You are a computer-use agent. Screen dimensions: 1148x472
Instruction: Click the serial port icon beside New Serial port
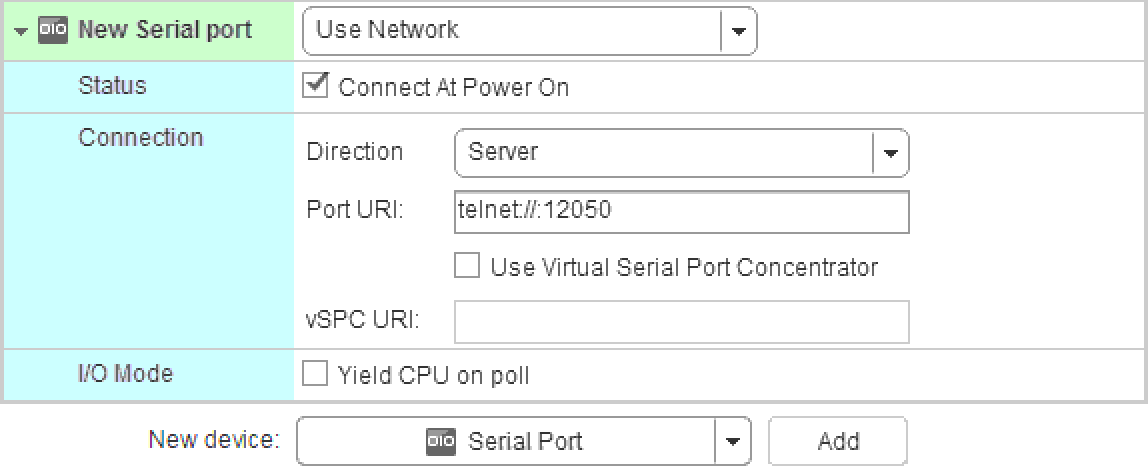click(x=51, y=30)
